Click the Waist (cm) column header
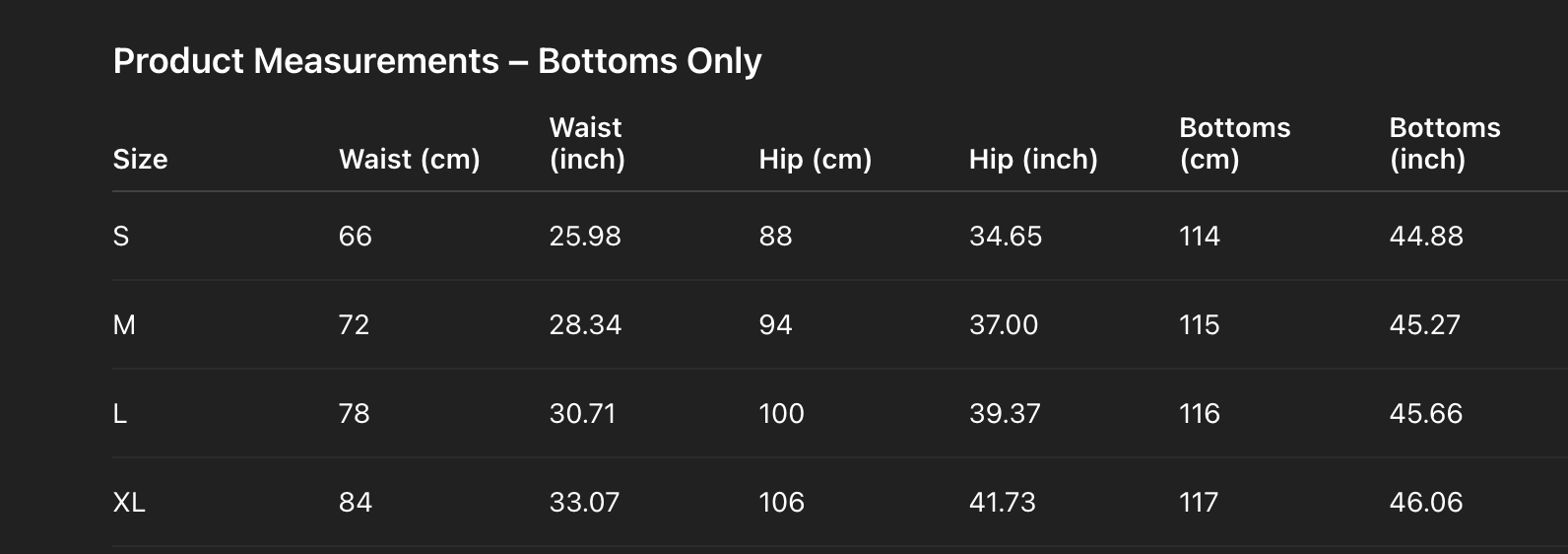1568x554 pixels. 409,159
